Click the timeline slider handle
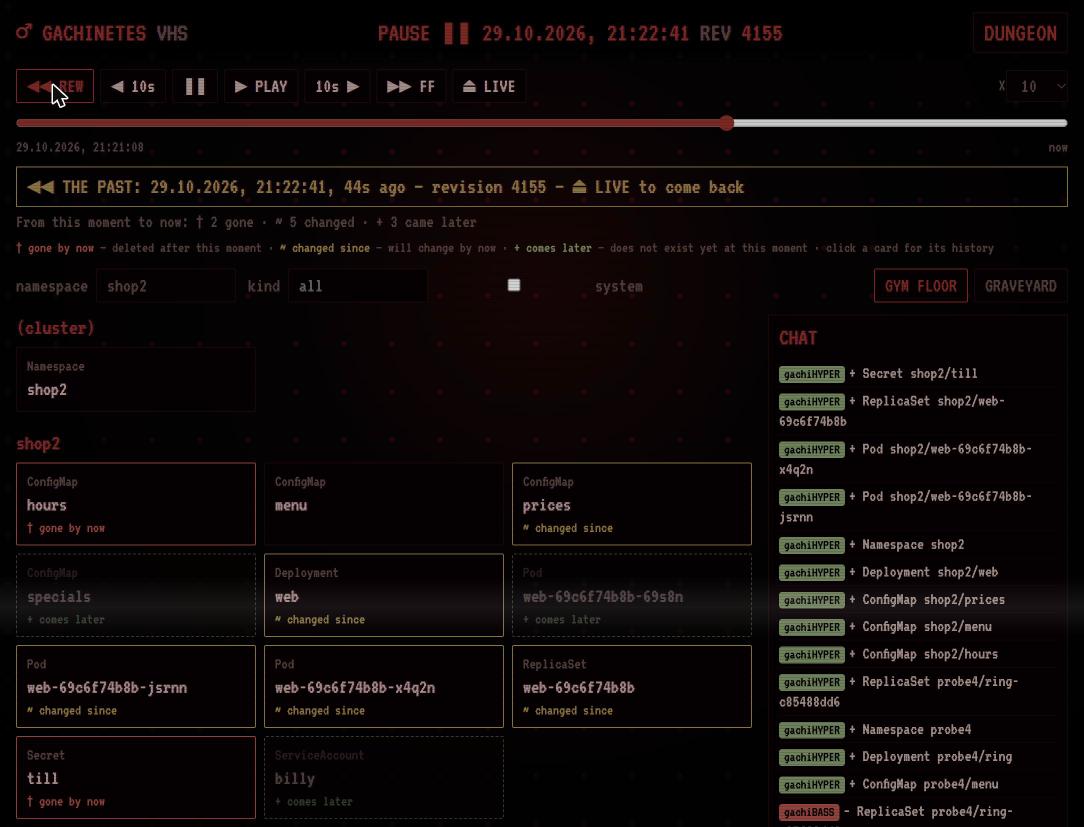Image resolution: width=1084 pixels, height=827 pixels. (x=726, y=123)
